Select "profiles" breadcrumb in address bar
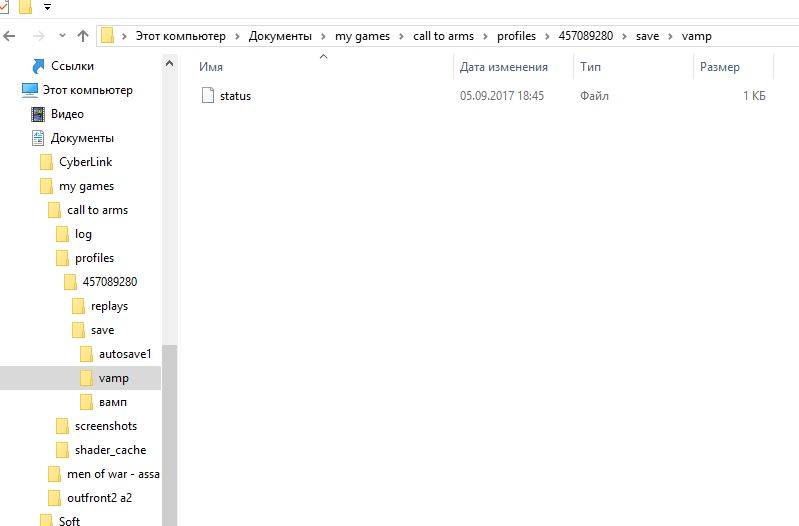Viewport: 799px width, 526px height. tap(516, 36)
